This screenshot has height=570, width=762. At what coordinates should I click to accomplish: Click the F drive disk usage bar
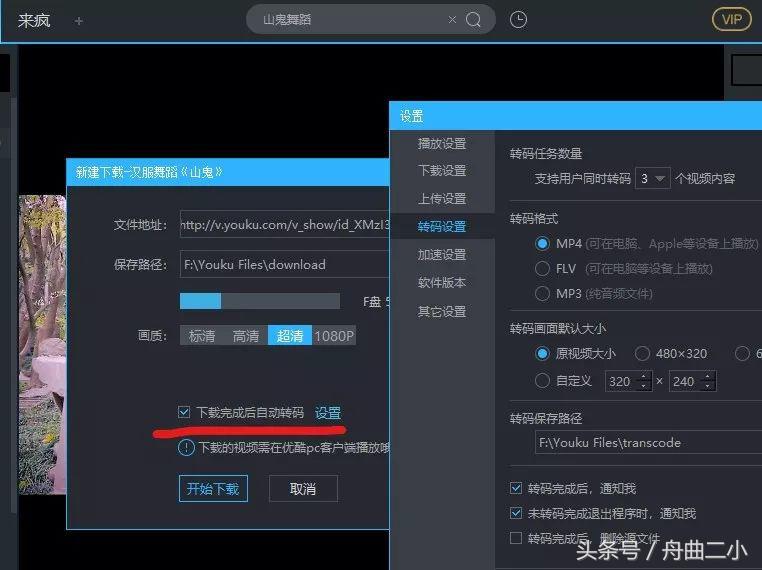[x=260, y=301]
